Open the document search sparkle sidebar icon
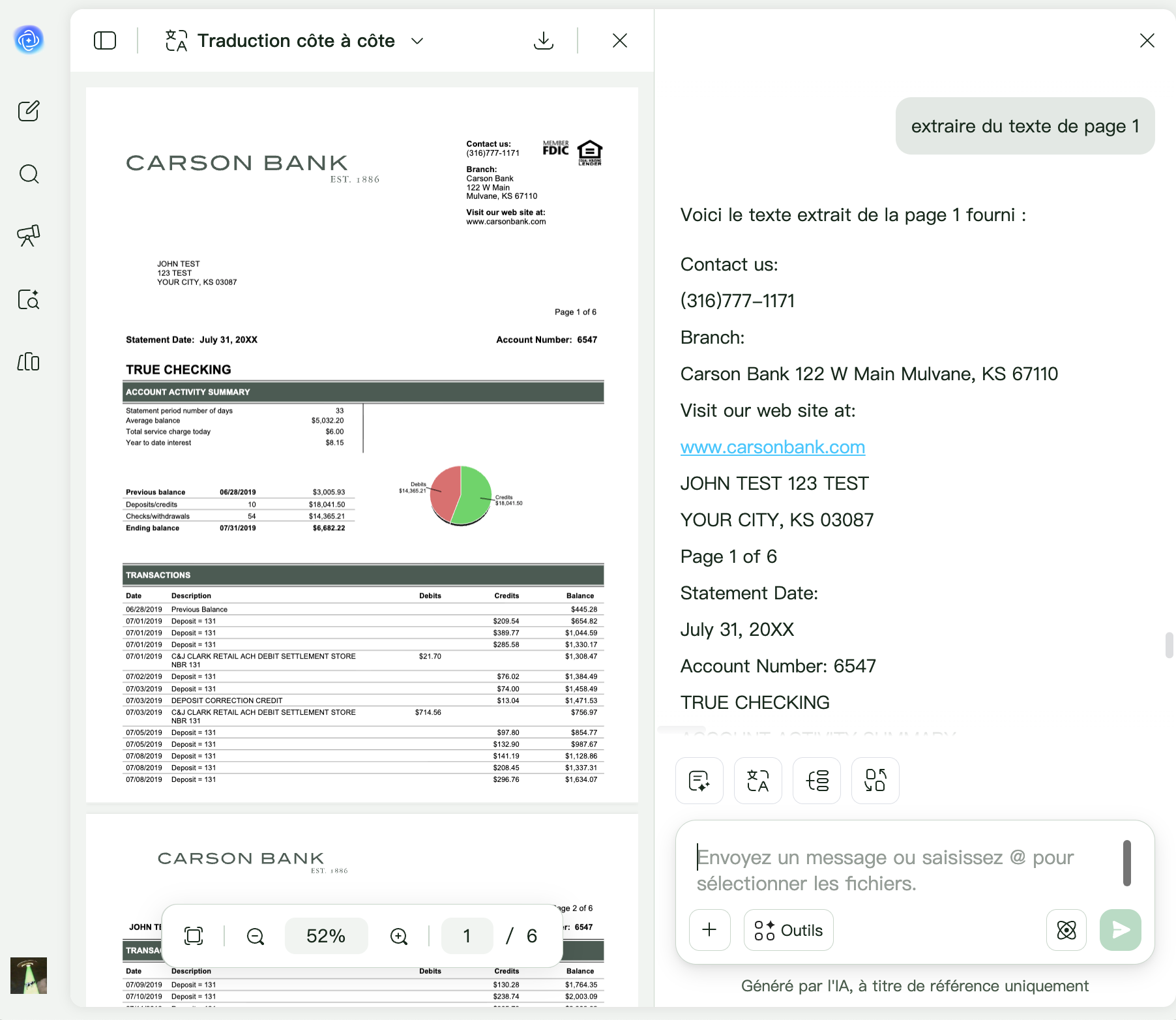 point(29,299)
